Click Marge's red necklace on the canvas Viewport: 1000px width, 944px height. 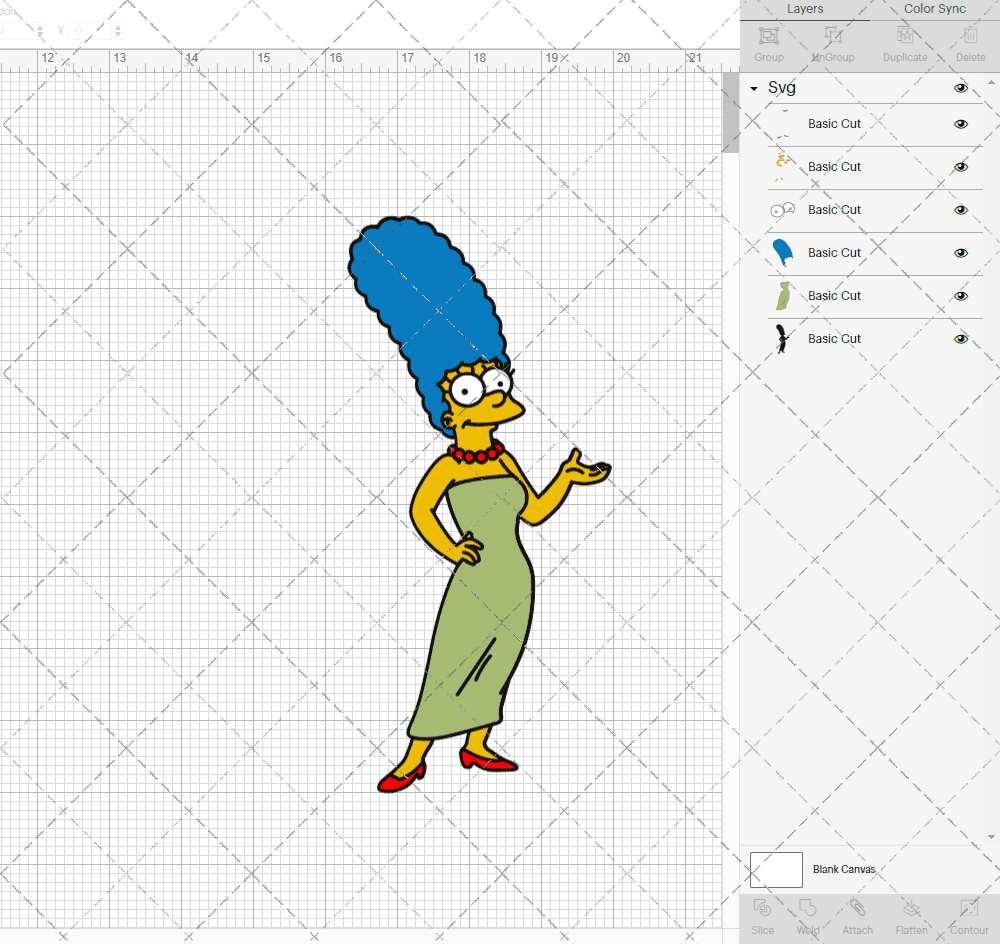[x=476, y=454]
